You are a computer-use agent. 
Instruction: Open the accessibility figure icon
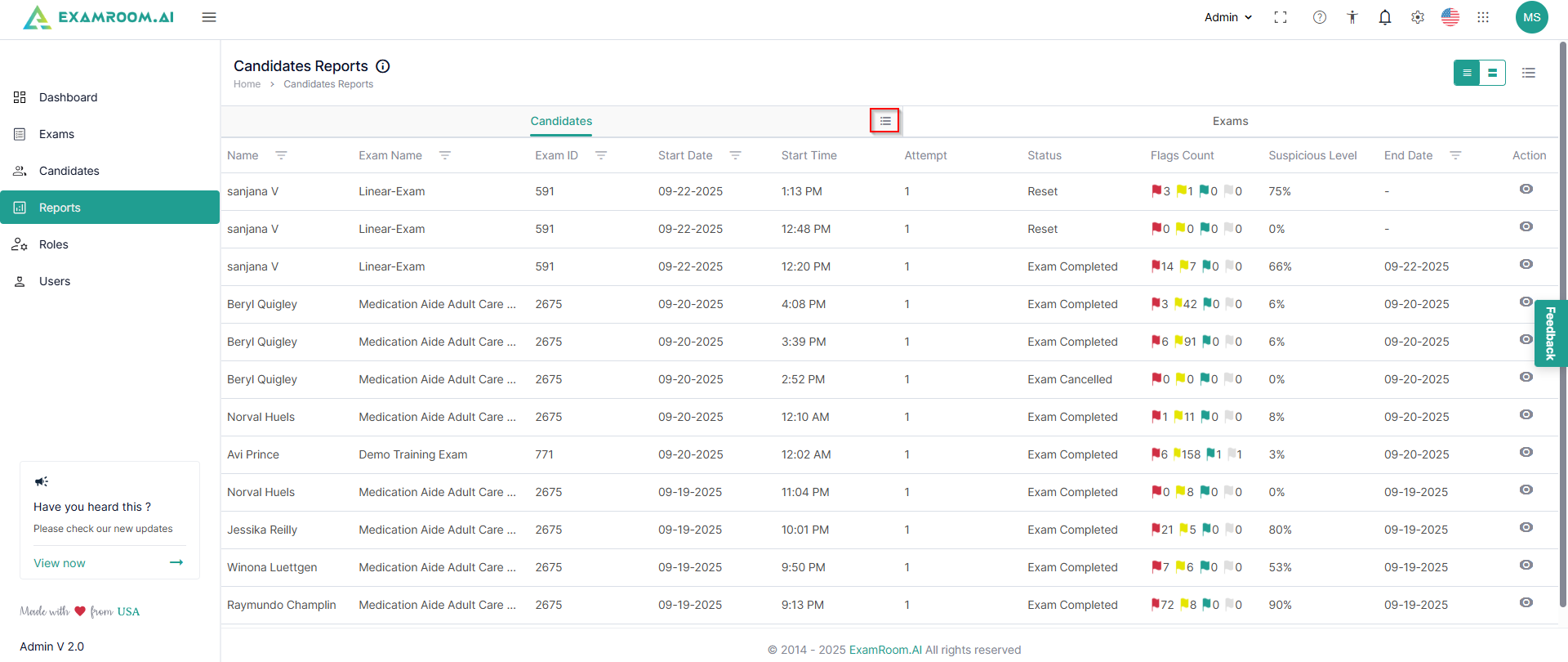1352,17
